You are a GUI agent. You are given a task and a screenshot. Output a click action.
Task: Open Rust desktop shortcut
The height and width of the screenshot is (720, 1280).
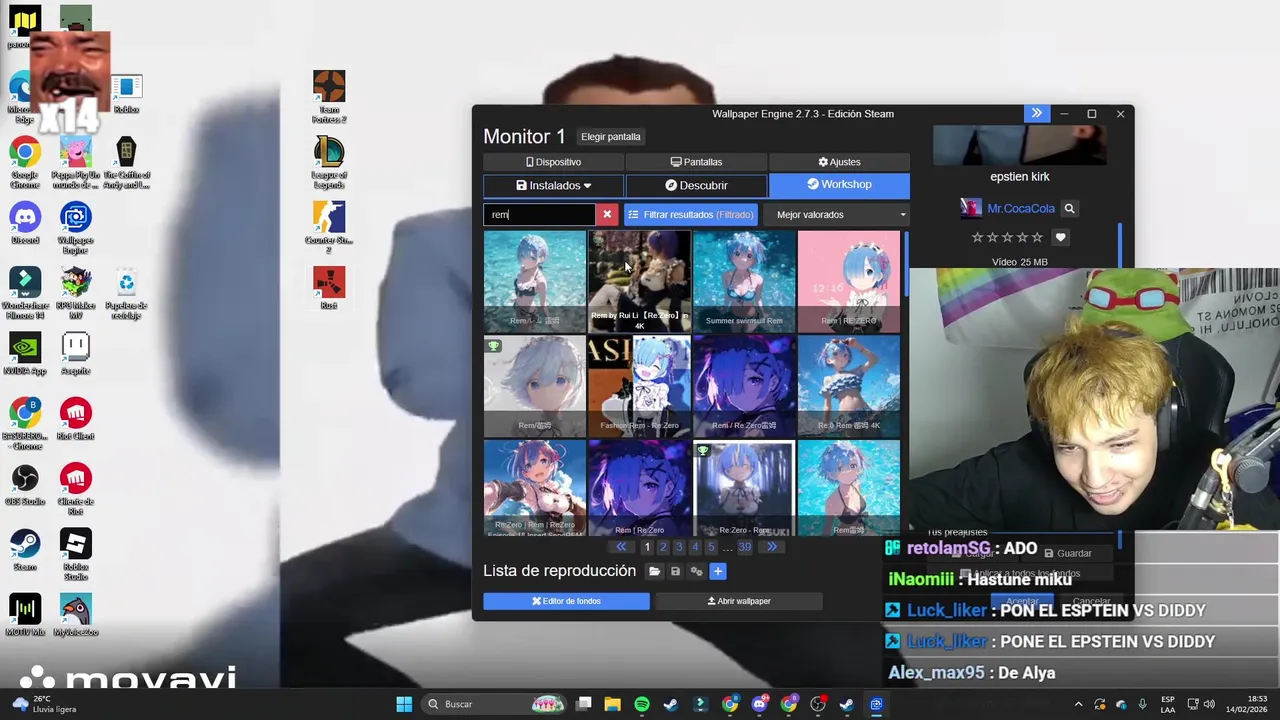[x=328, y=287]
